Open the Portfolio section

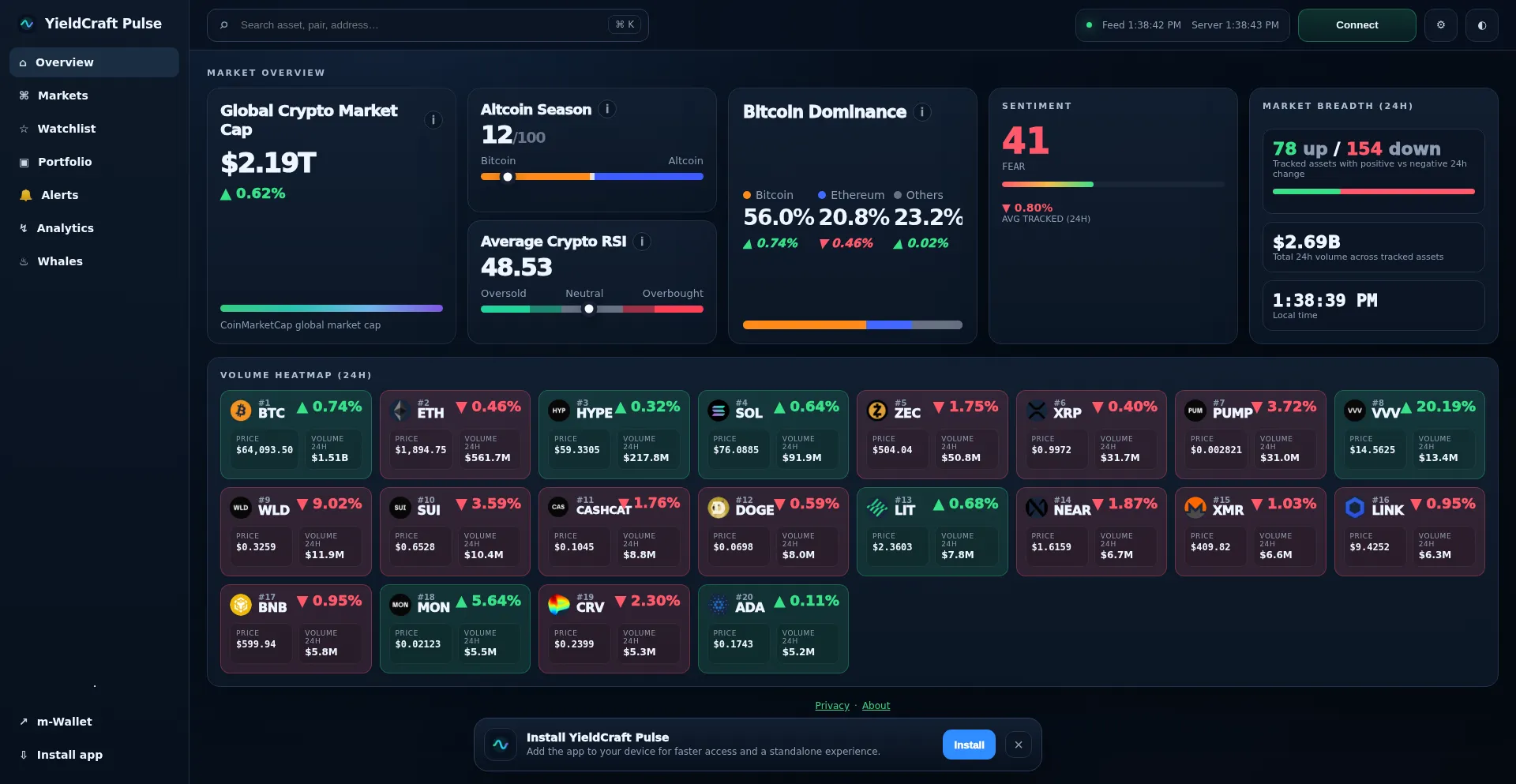pos(94,162)
